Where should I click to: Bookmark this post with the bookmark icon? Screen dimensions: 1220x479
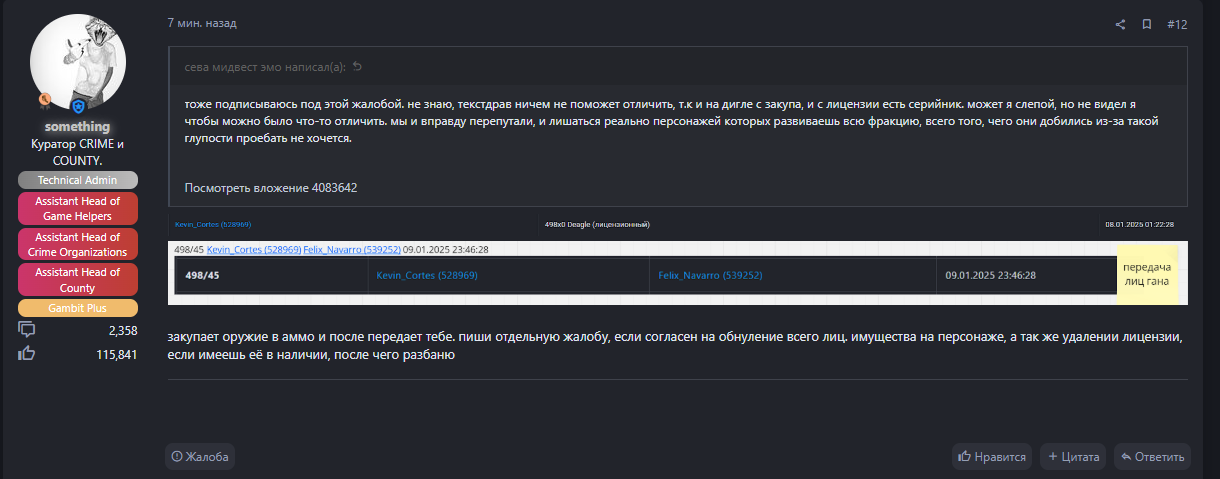tap(1147, 24)
